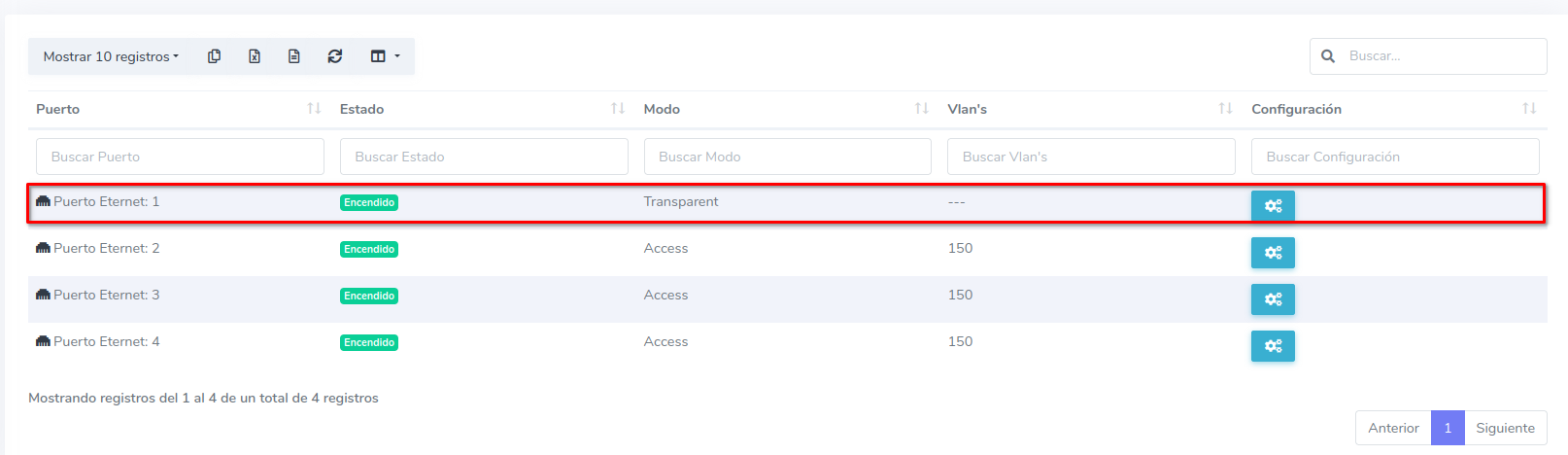Open configuration gears for Puerto Eternet 3
The image size is (1568, 455).
(x=1273, y=299)
